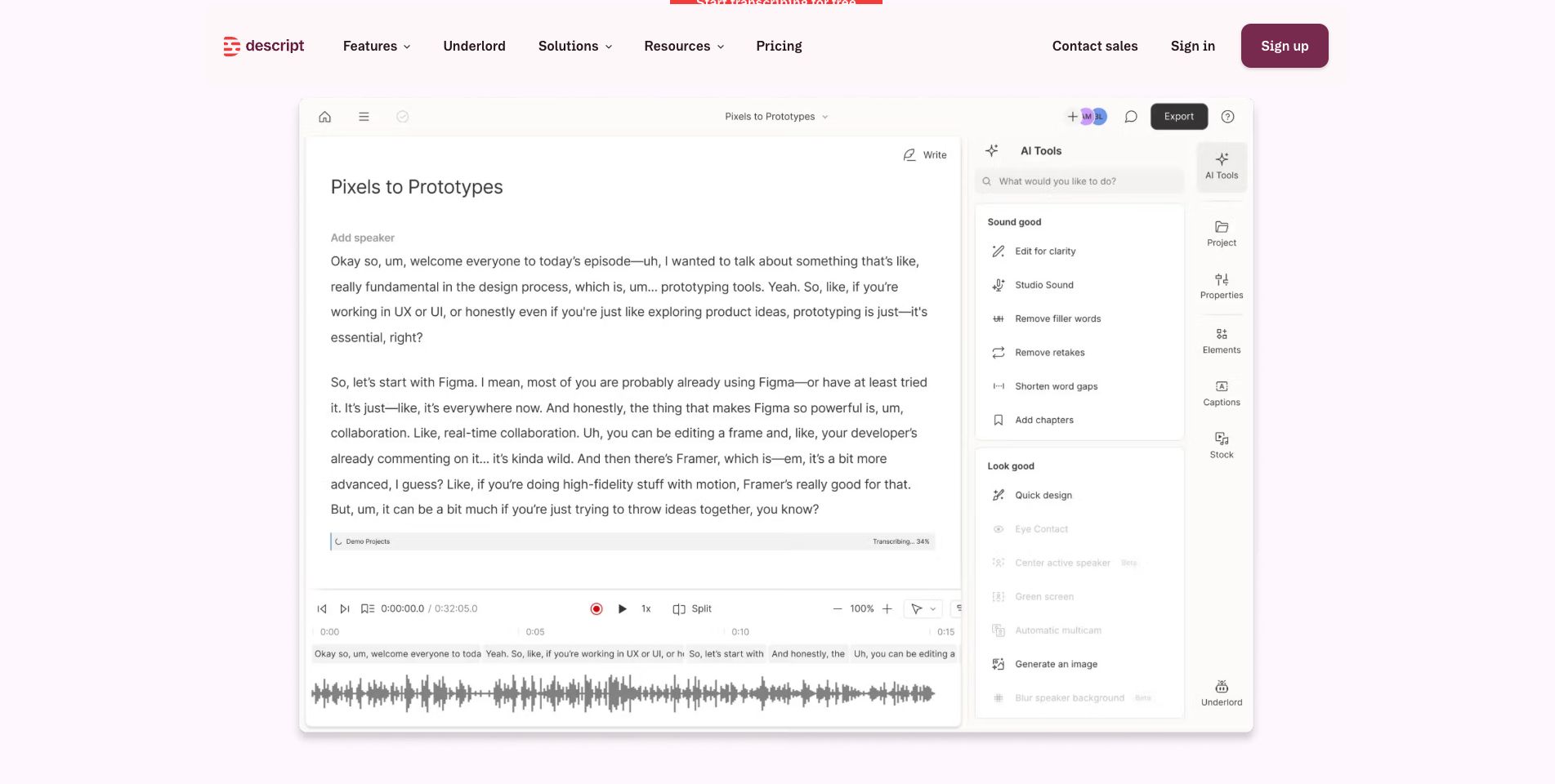Image resolution: width=1555 pixels, height=784 pixels.
Task: Click the 'So, let's start with' timeline clip
Action: point(726,654)
